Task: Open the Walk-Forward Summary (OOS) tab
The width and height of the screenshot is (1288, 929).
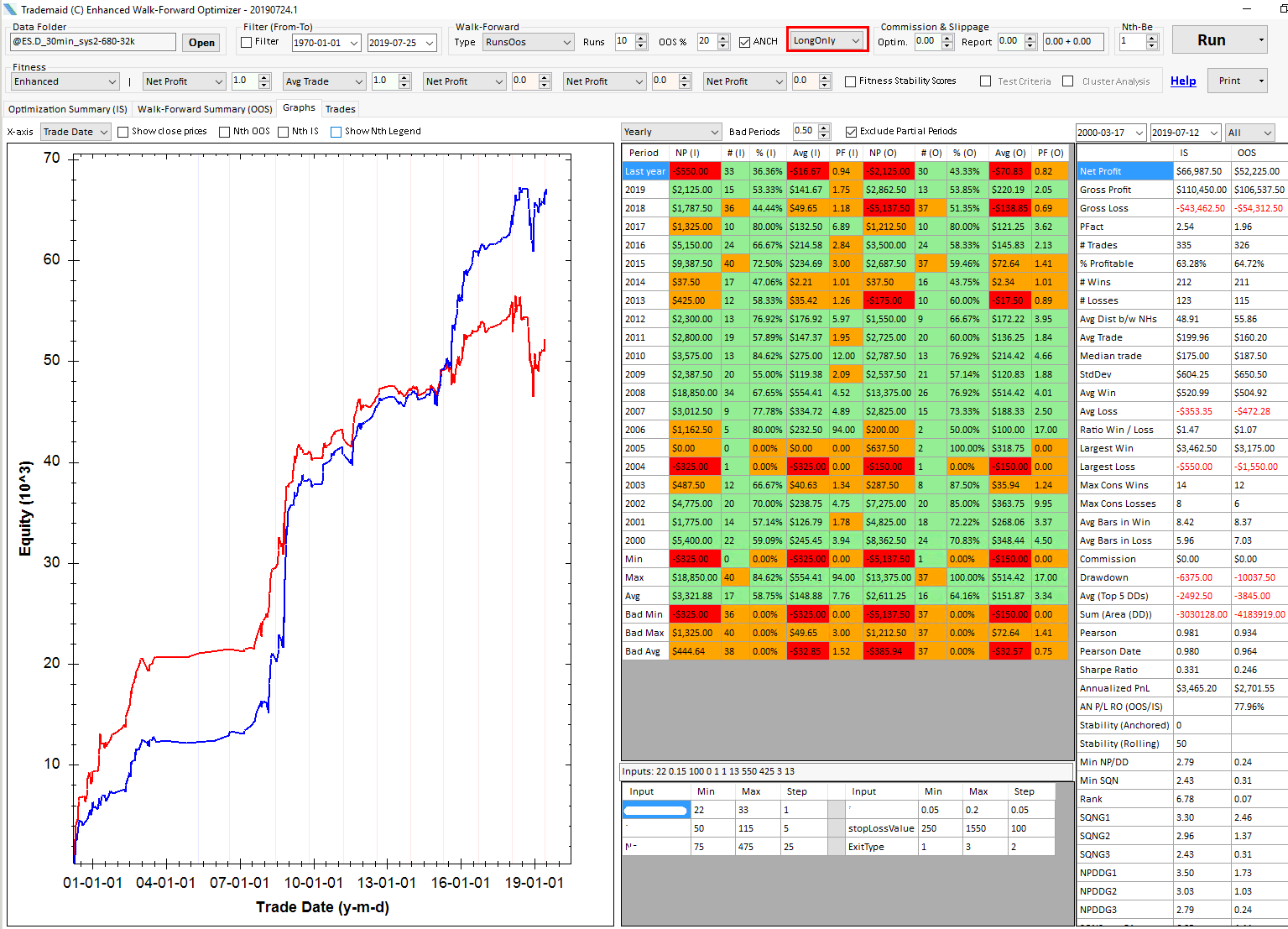Action: point(205,109)
